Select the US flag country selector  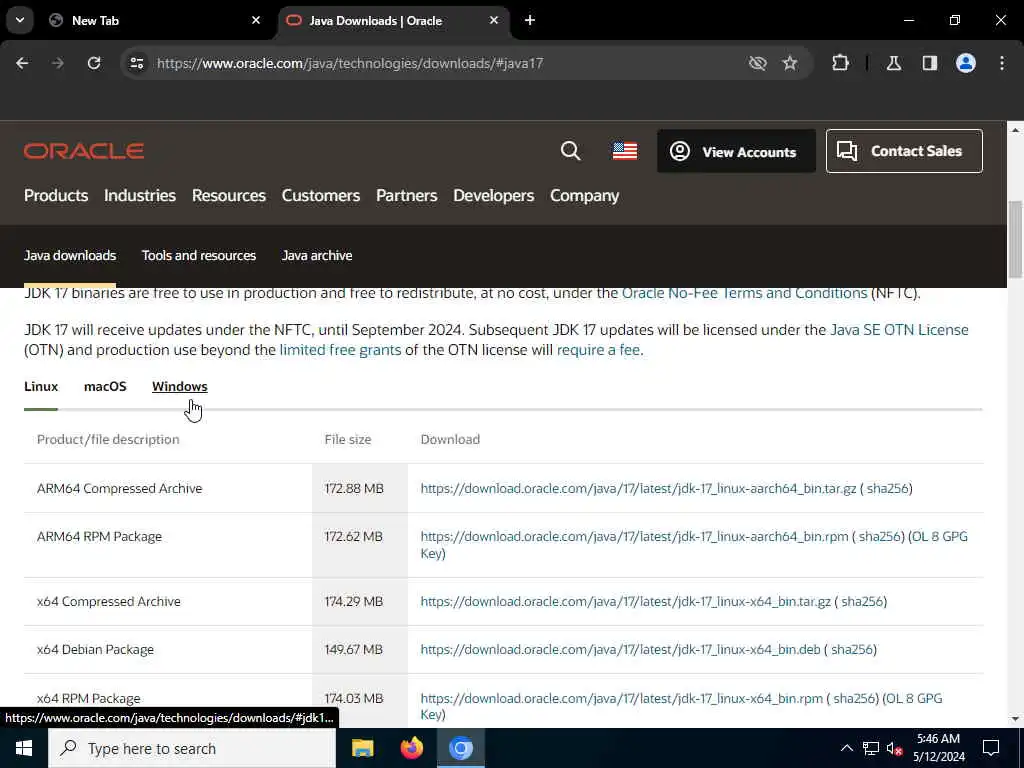pos(625,151)
